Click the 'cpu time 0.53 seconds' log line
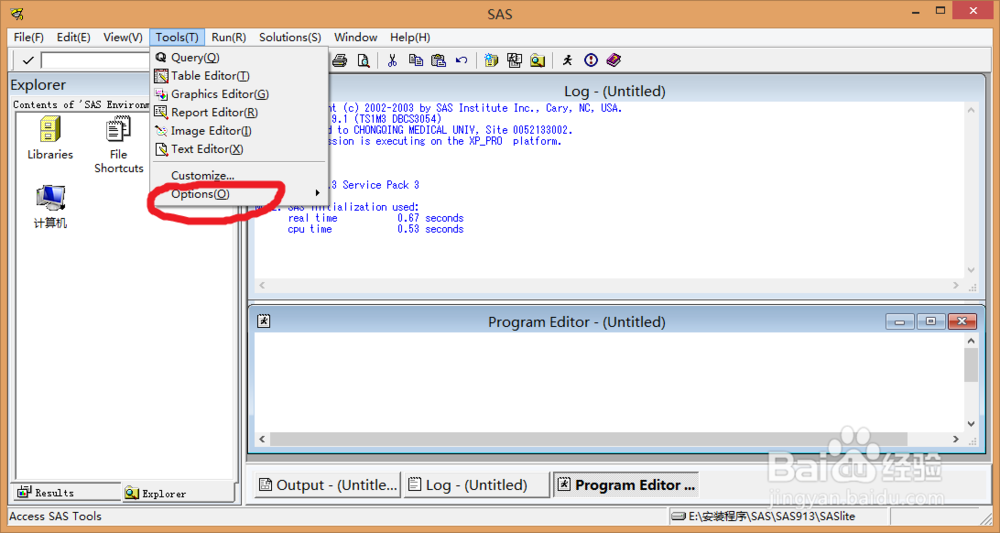The height and width of the screenshot is (533, 1000). click(x=376, y=229)
